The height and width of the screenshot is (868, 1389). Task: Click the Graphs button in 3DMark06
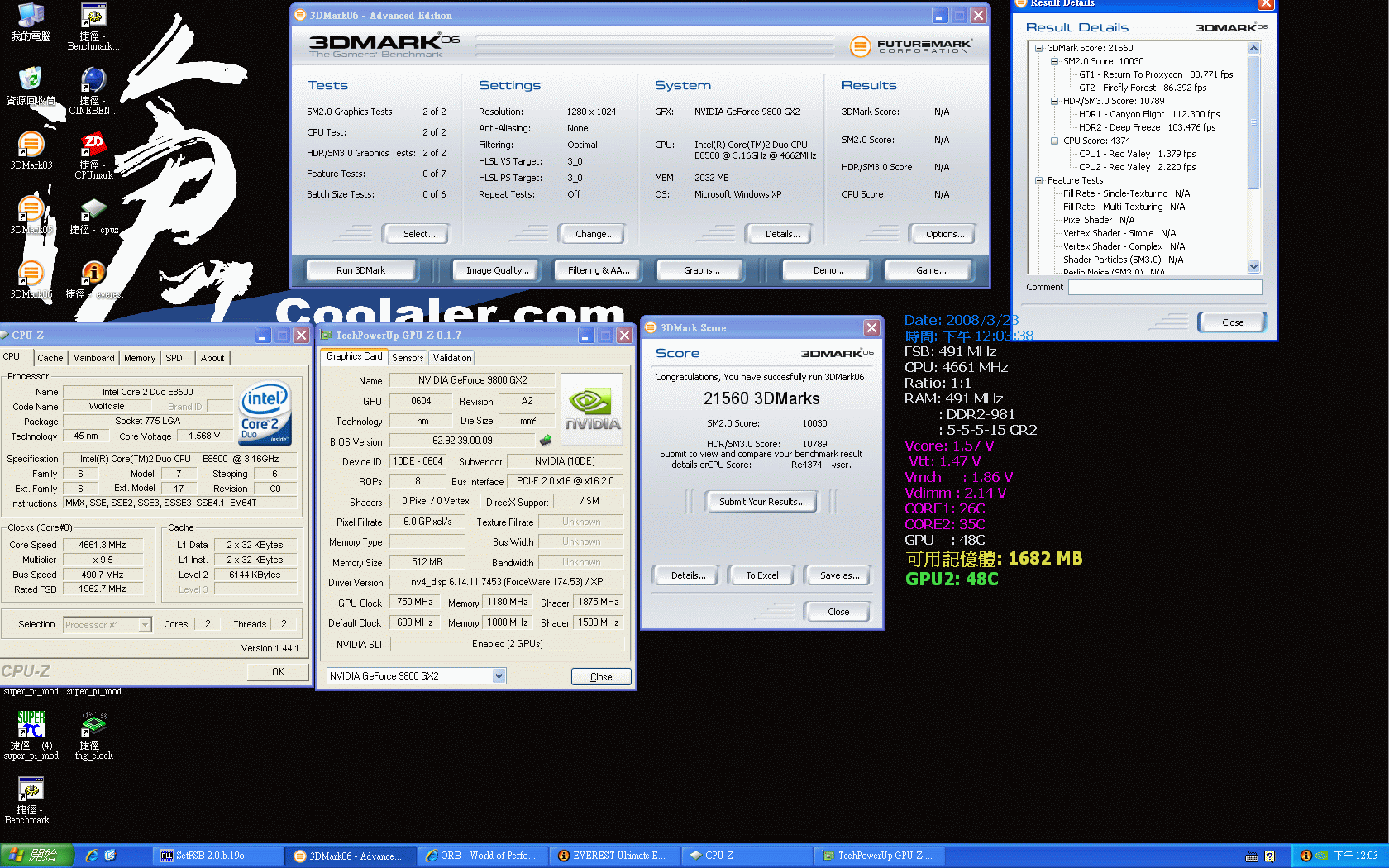click(x=701, y=270)
